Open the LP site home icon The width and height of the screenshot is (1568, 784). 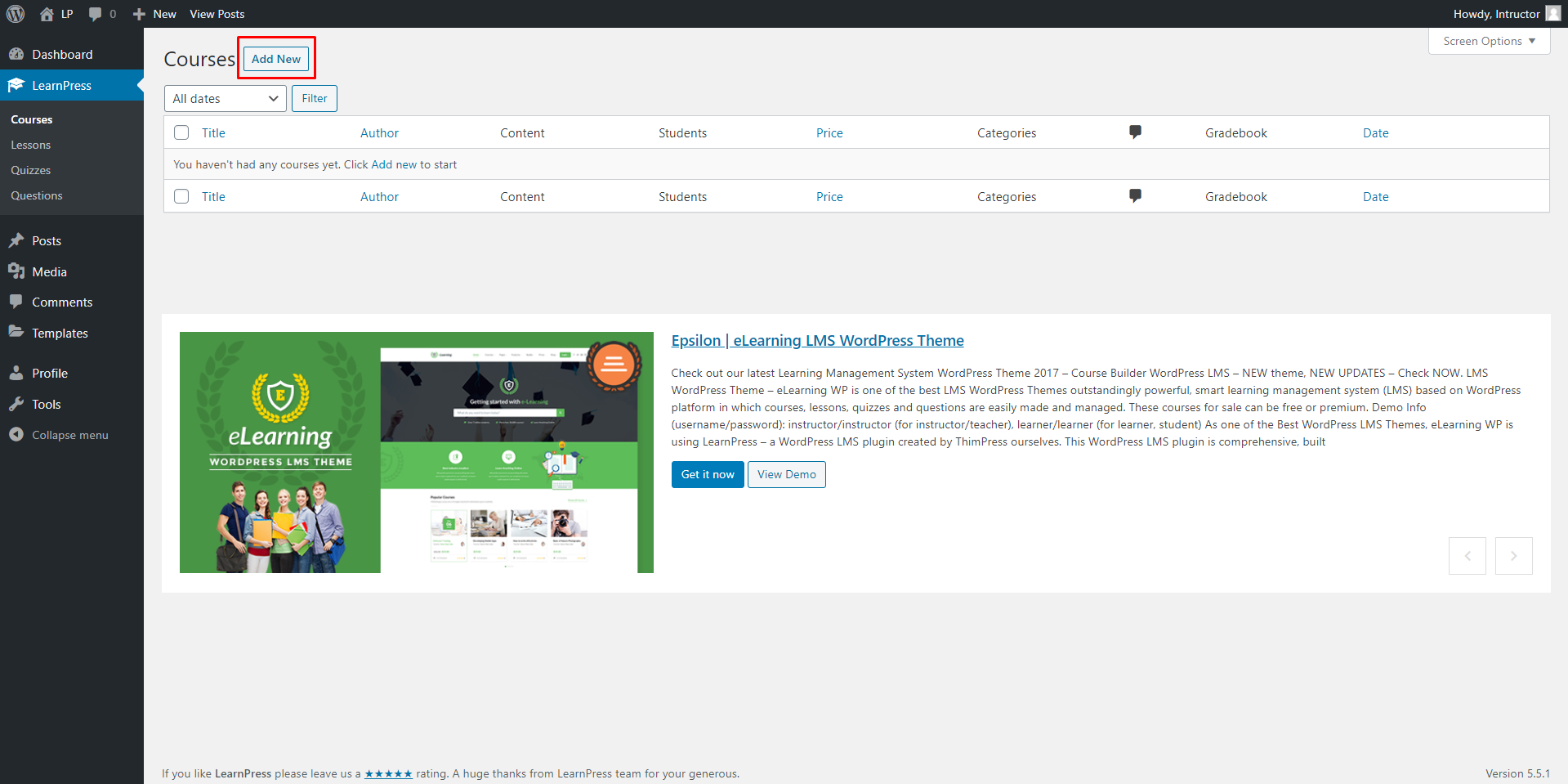(47, 14)
